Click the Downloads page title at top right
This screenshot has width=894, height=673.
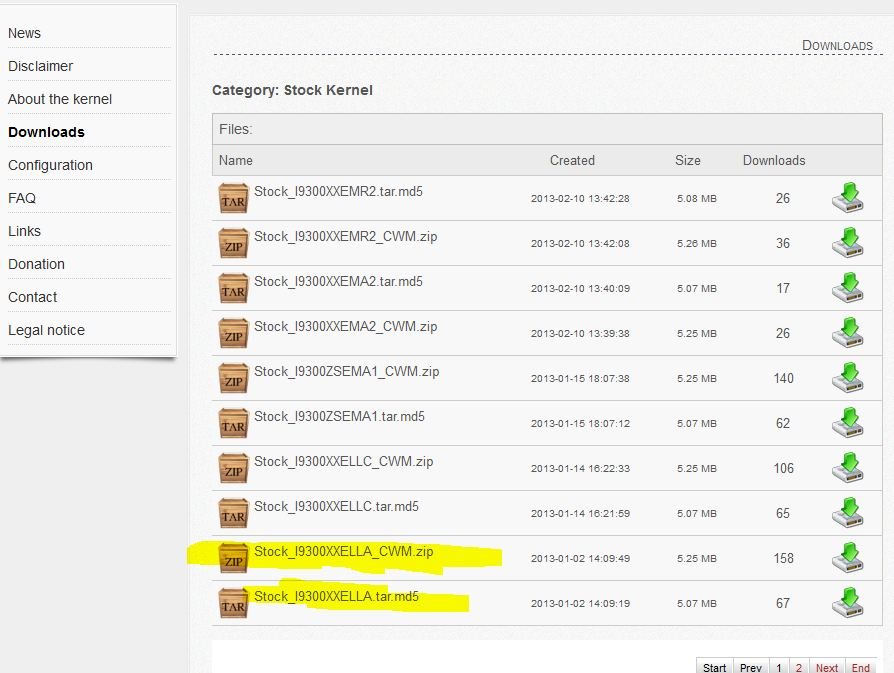(837, 46)
